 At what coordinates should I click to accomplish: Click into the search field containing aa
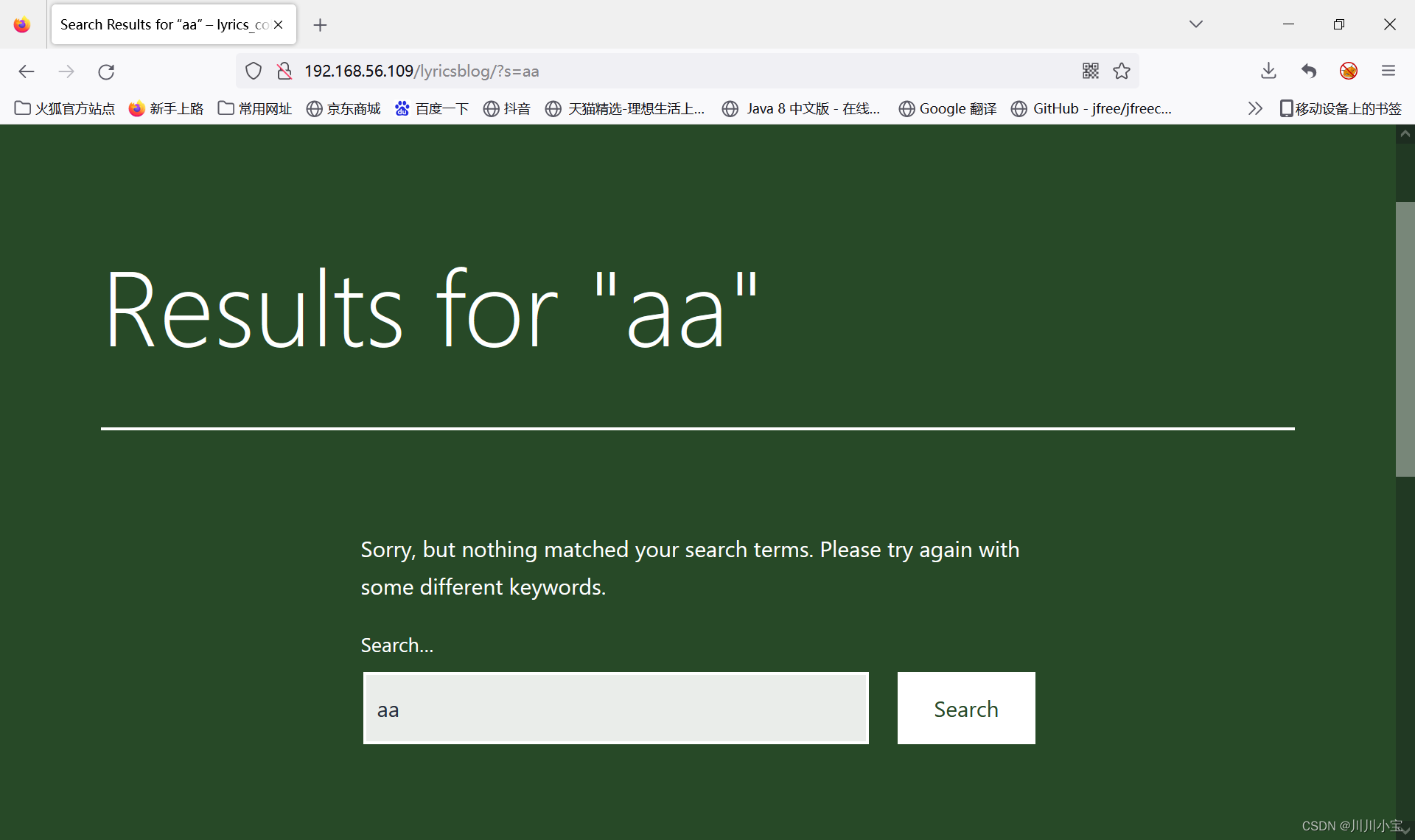(x=615, y=708)
